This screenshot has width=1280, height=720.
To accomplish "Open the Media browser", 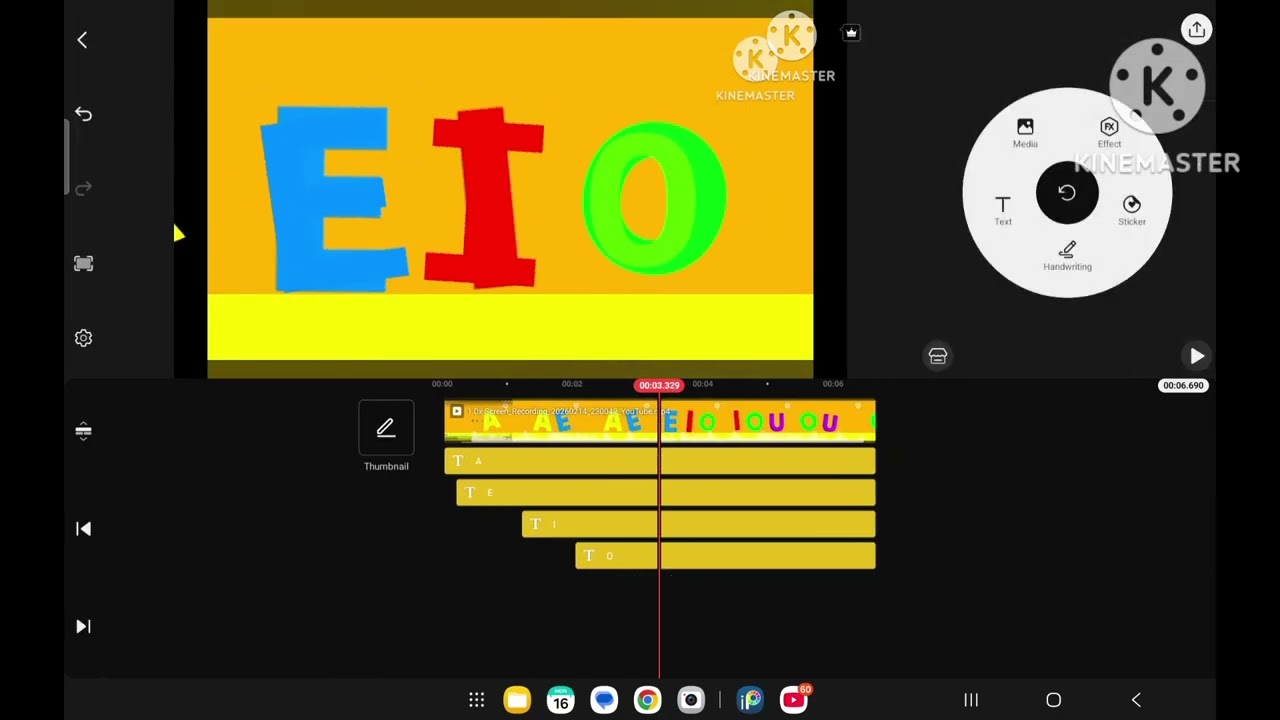I will coord(1025,133).
